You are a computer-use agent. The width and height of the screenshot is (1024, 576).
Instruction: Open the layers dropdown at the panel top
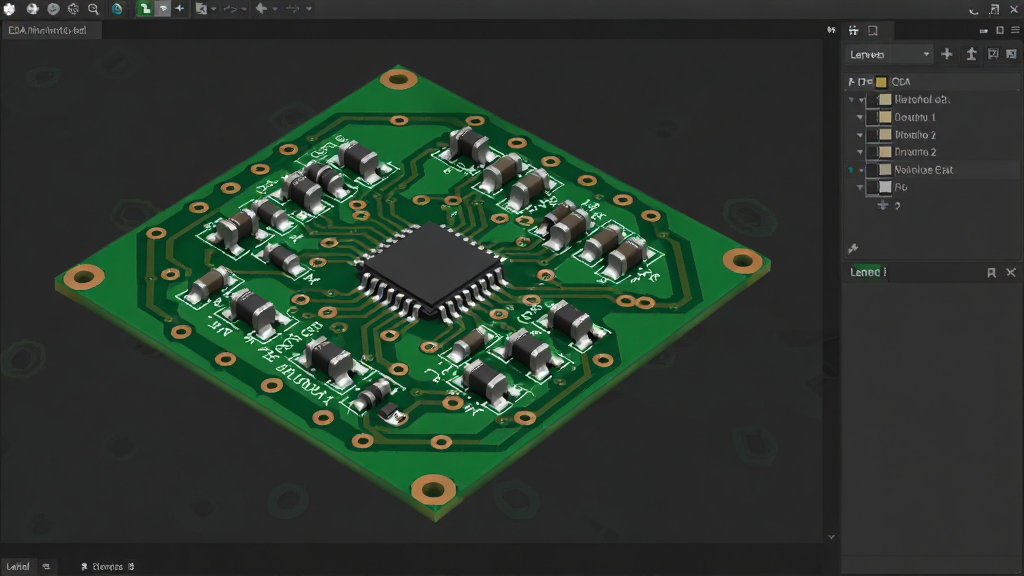click(x=889, y=54)
